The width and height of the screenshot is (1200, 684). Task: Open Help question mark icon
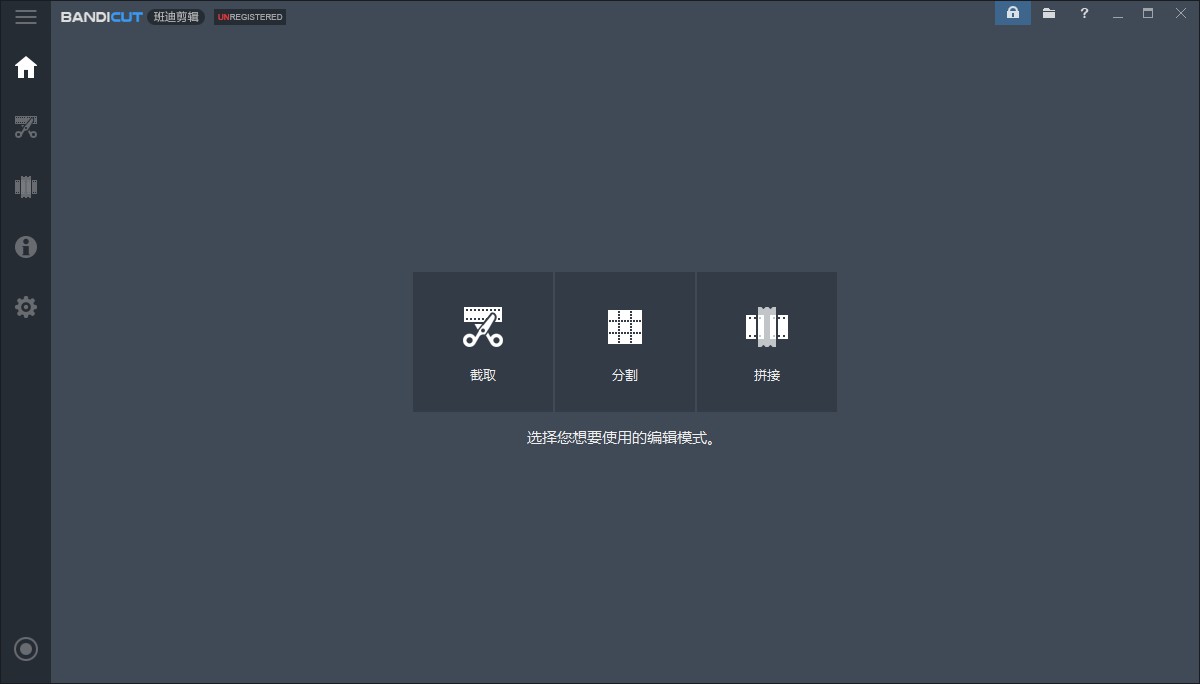(1084, 13)
